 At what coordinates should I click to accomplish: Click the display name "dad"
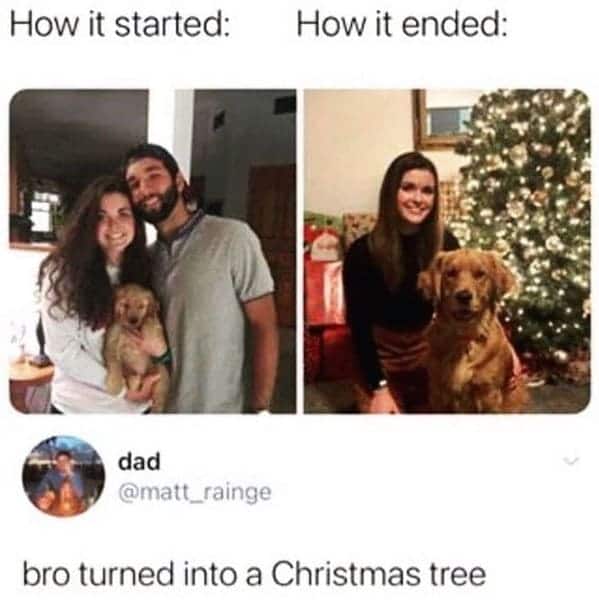(x=139, y=462)
